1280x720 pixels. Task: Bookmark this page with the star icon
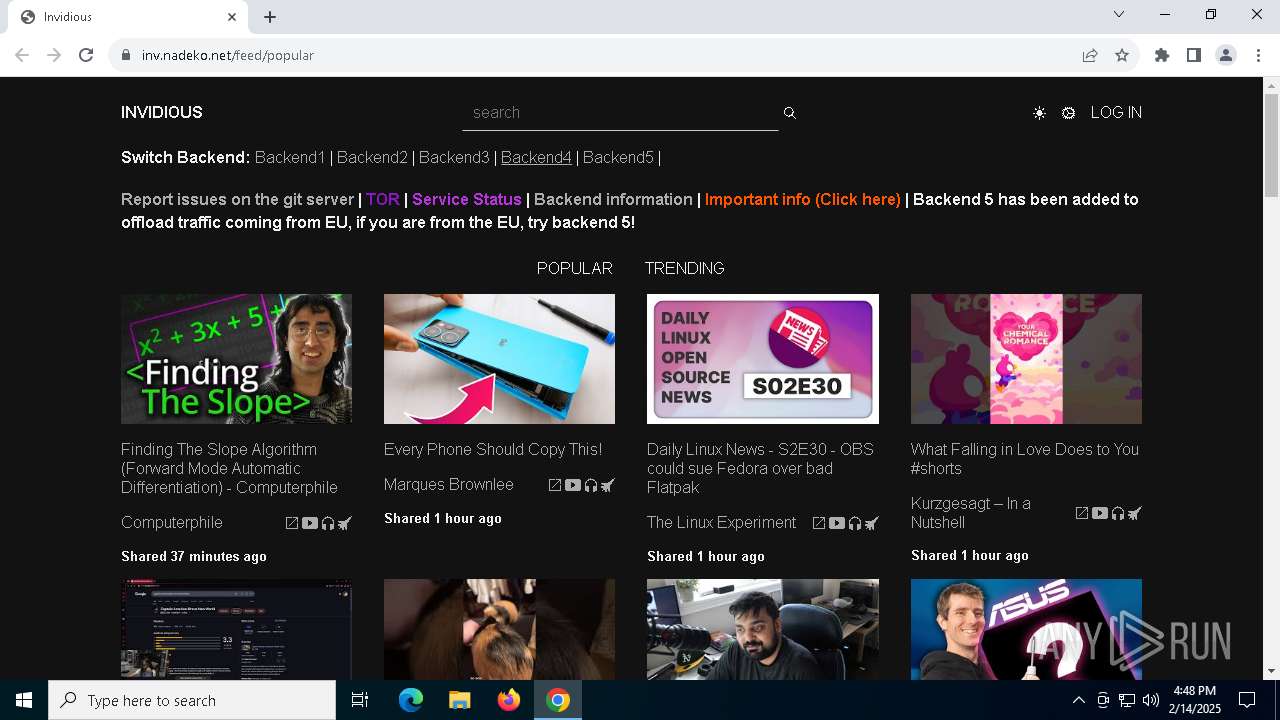(1122, 55)
